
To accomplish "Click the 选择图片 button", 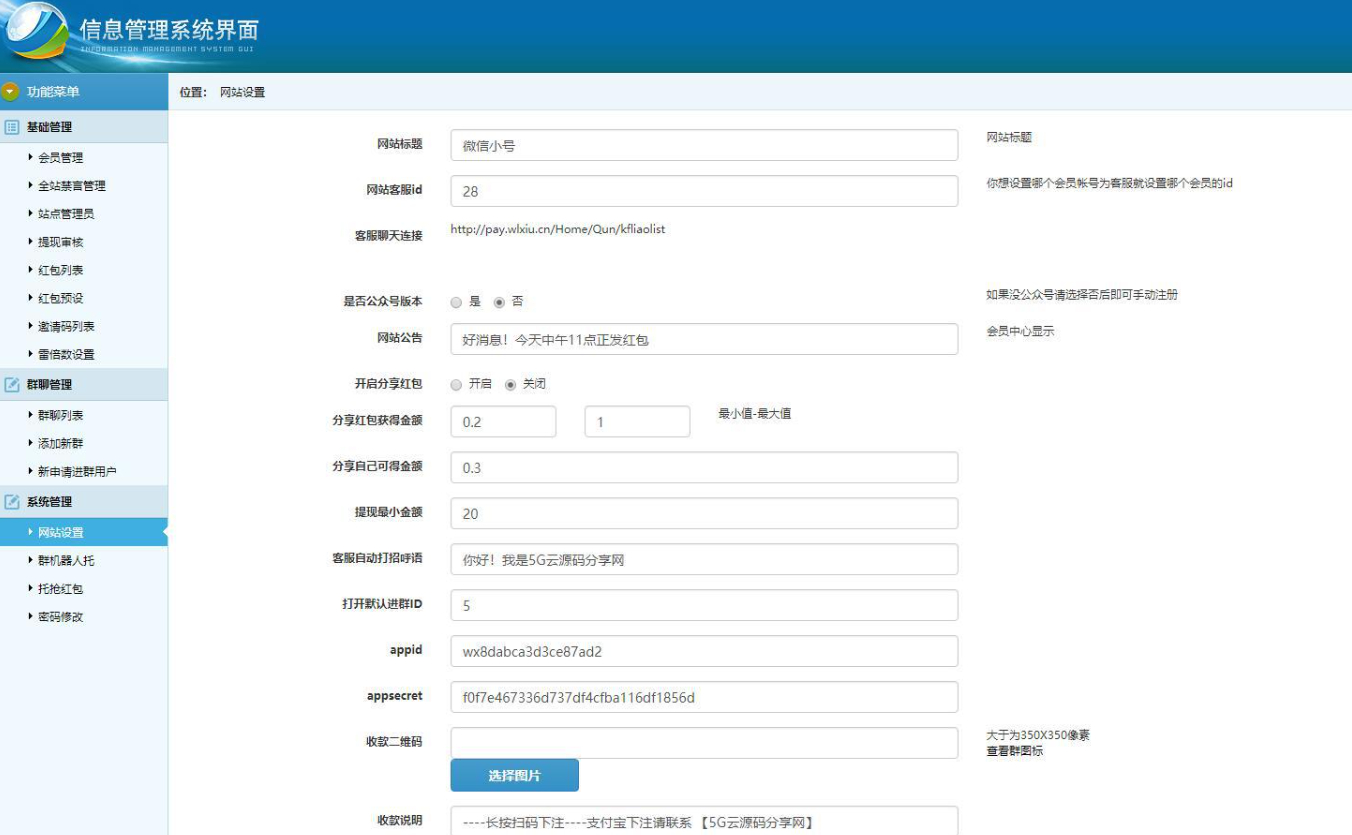I will coord(514,775).
